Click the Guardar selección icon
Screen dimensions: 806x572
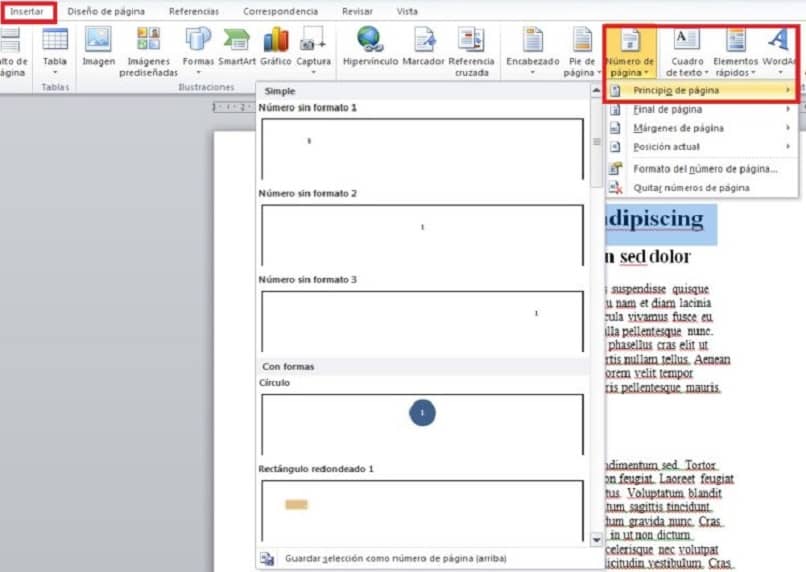267,559
